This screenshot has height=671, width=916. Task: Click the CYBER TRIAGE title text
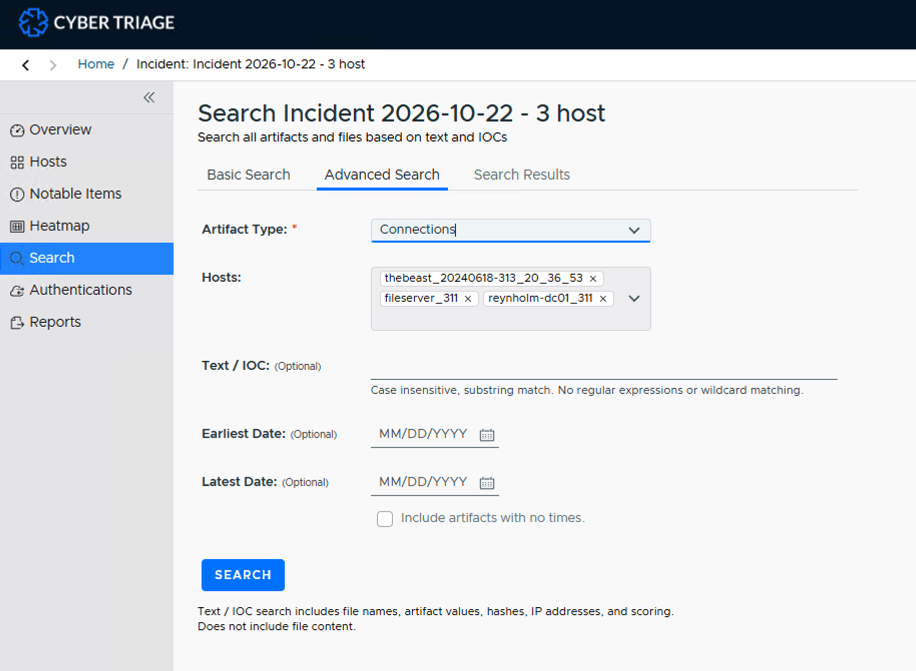(114, 23)
